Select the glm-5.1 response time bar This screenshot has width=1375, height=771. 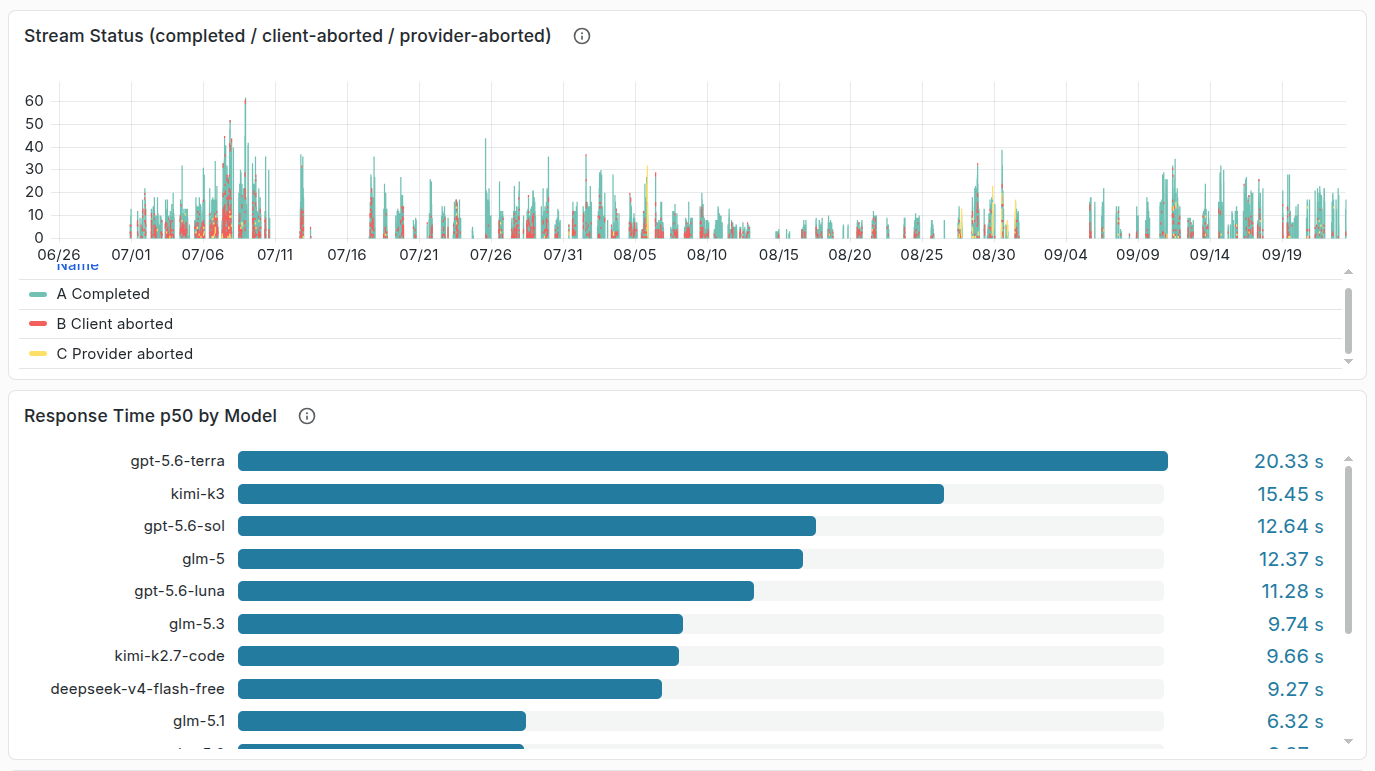click(x=382, y=721)
